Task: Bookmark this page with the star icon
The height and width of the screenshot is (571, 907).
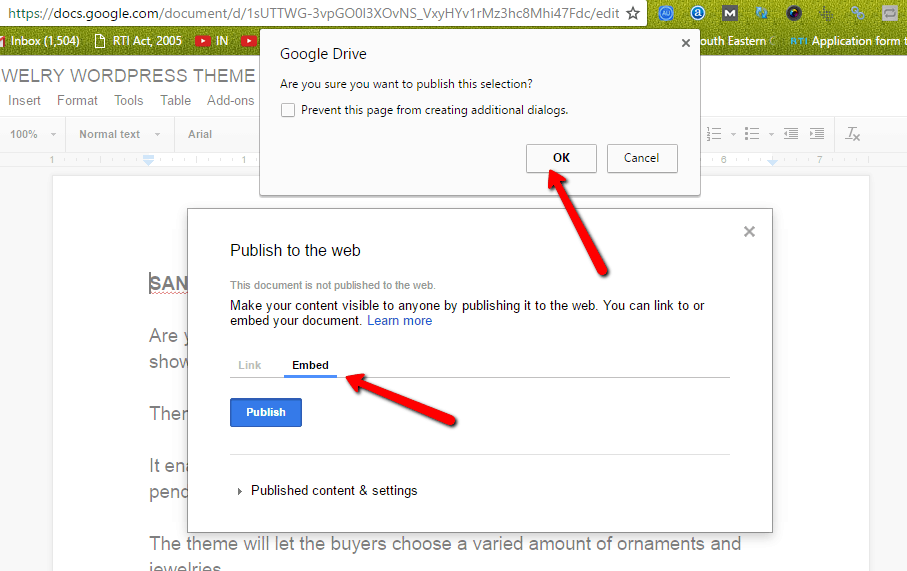Action: tap(633, 13)
